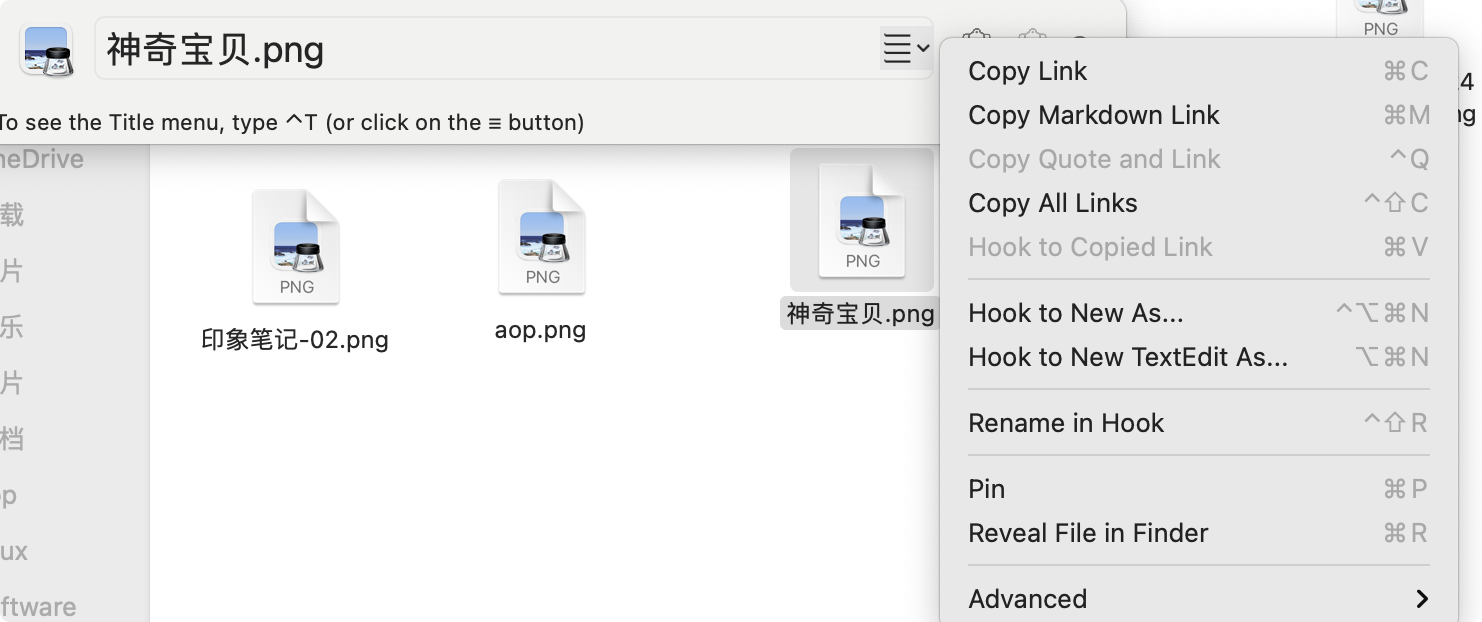This screenshot has width=1482, height=622.
Task: Click the 神奇宝贝.png title field
Action: tap(480, 49)
